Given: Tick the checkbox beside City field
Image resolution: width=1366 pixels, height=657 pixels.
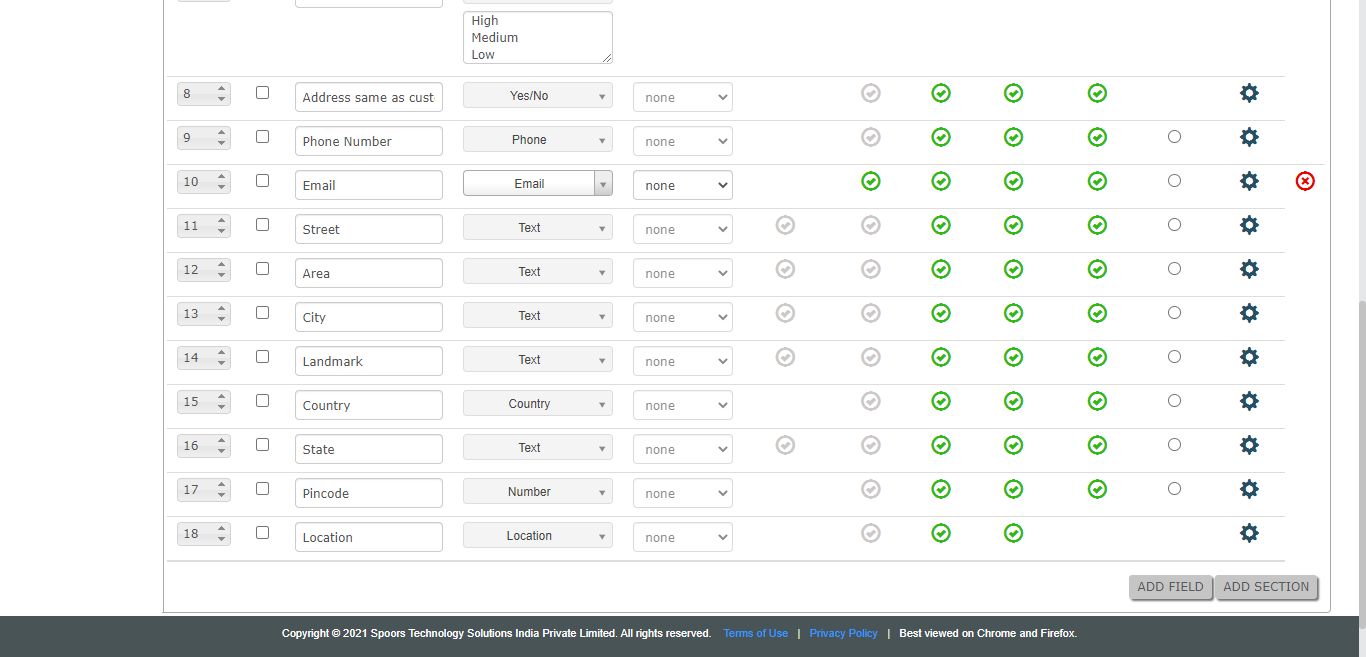Looking at the screenshot, I should 262,313.
